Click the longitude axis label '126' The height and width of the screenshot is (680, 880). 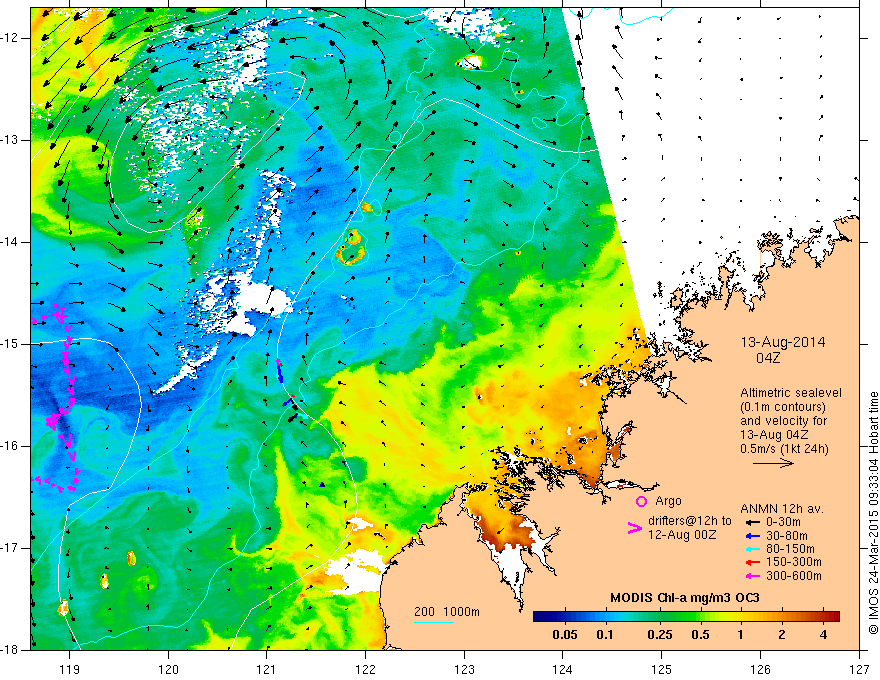click(760, 670)
